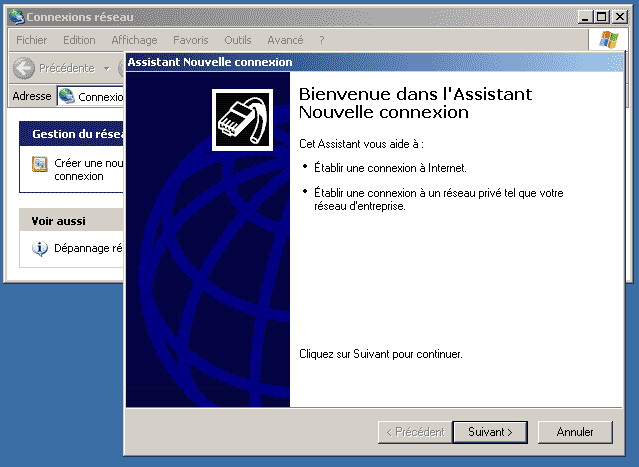Maximize the Connexions réseau window
Image resolution: width=639 pixels, height=467 pixels.
[x=601, y=17]
